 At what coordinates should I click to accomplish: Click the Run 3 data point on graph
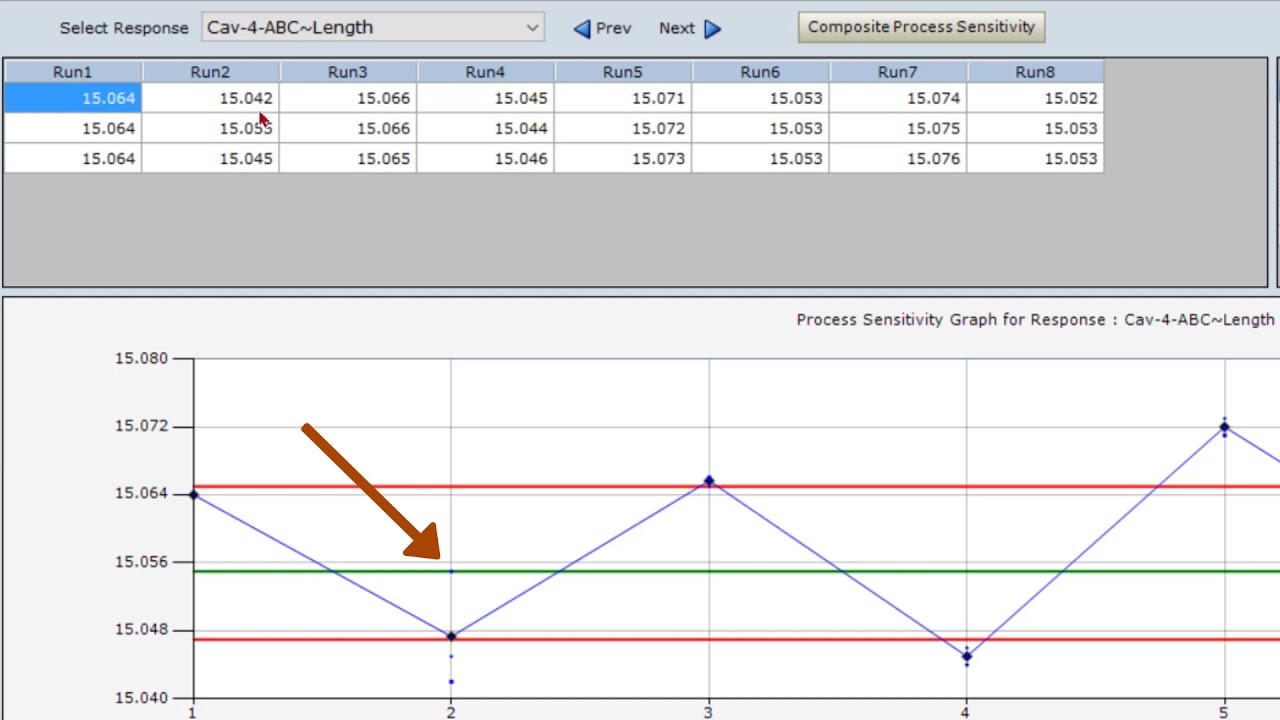click(x=709, y=481)
